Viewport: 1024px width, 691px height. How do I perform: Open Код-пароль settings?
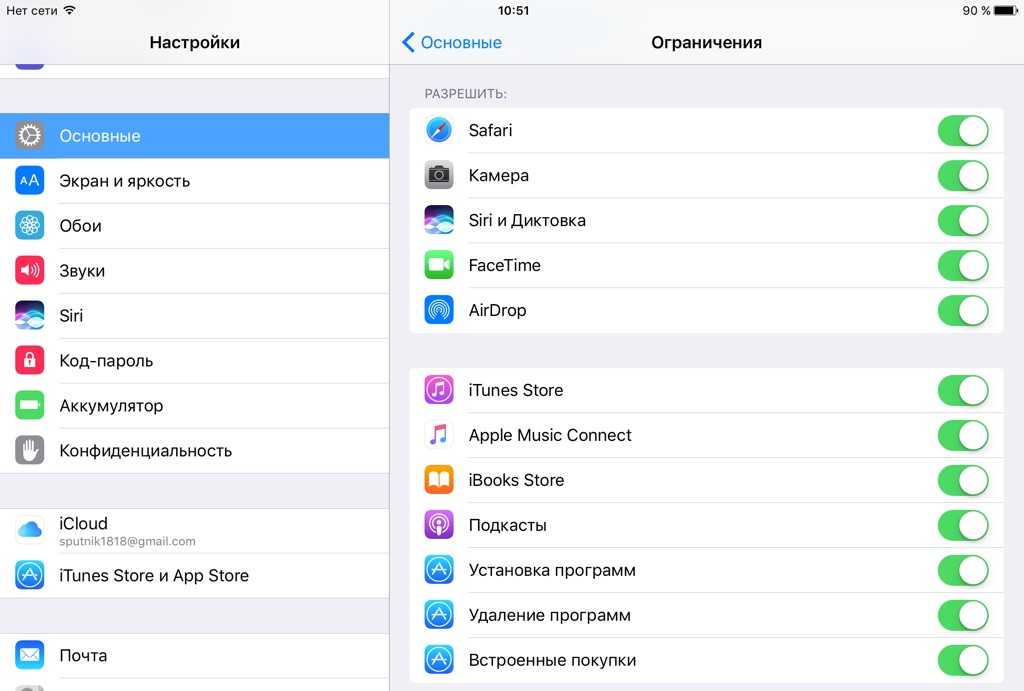tap(195, 361)
